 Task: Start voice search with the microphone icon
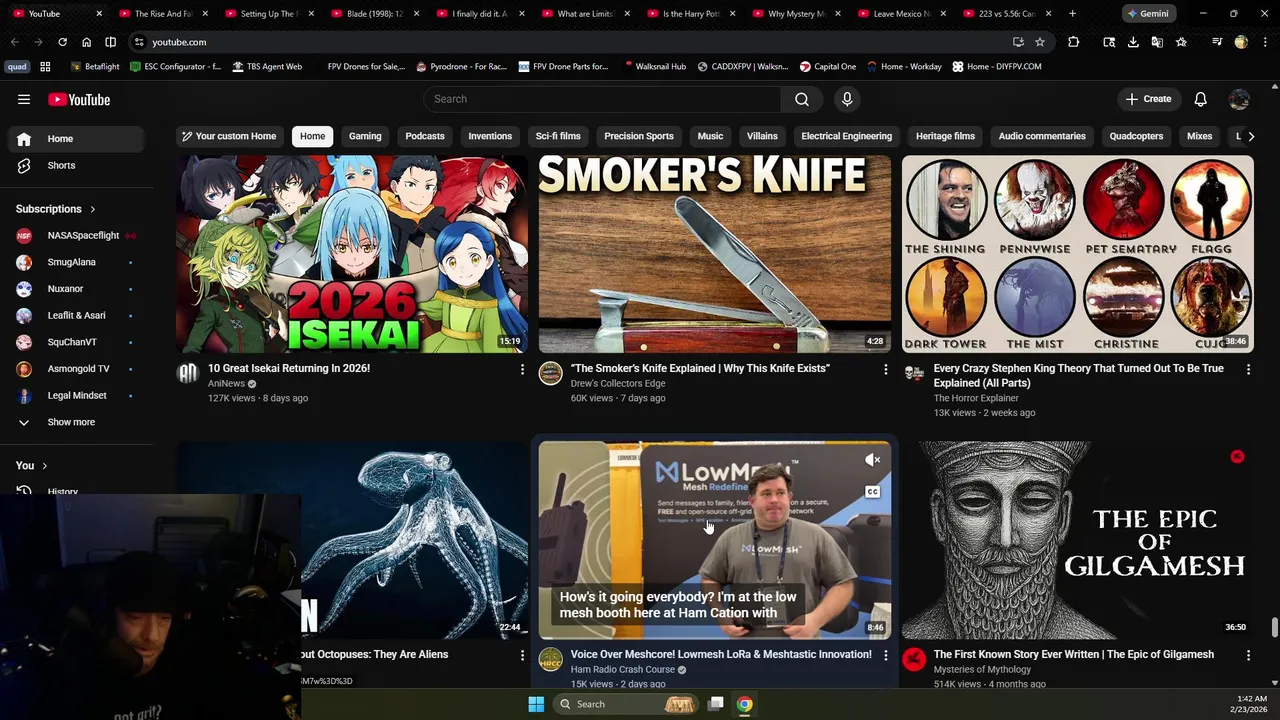[847, 99]
